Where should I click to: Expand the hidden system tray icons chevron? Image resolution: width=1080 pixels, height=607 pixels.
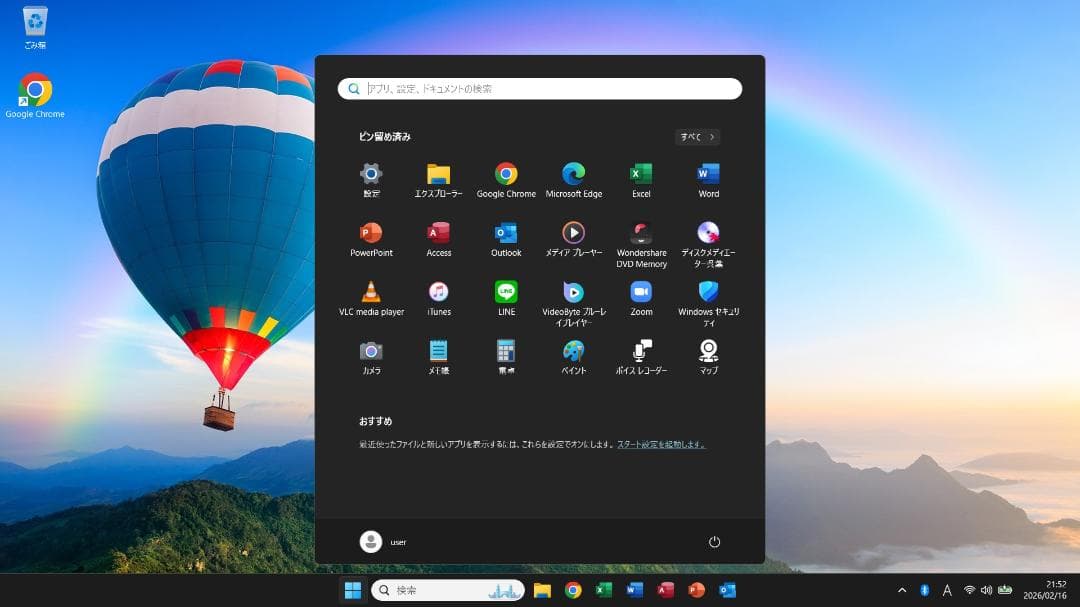pyautogui.click(x=902, y=590)
